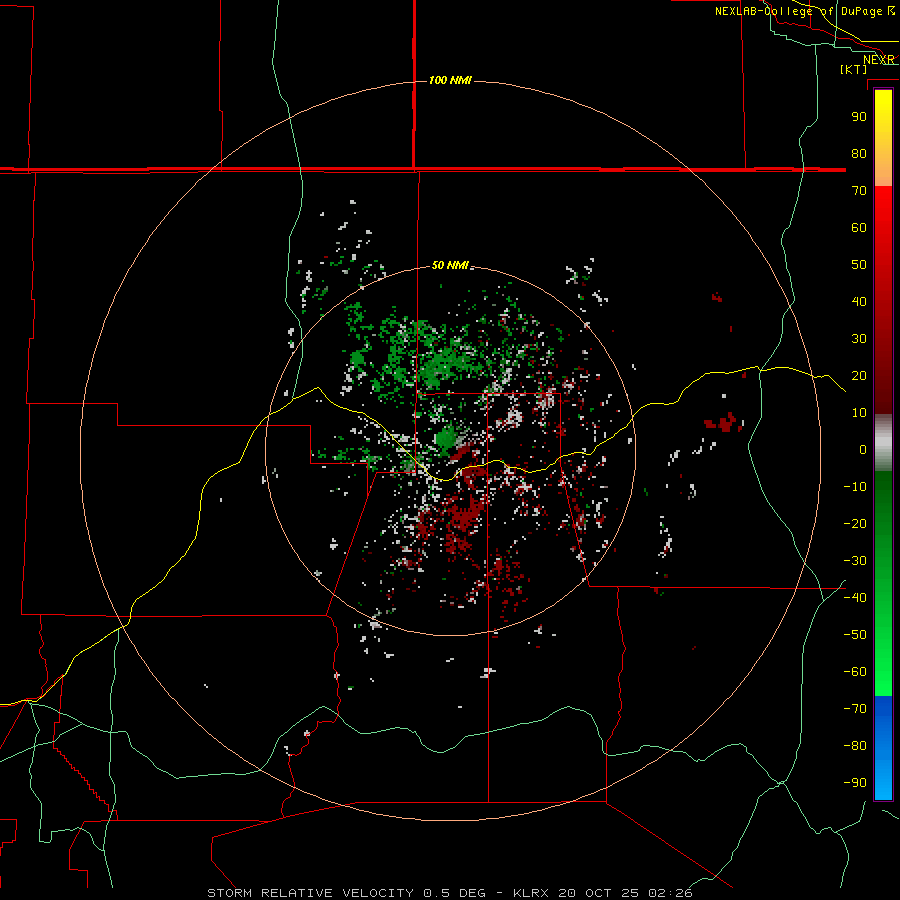Select the 0 value on velocity scale
The width and height of the screenshot is (900, 900).
pos(863,450)
